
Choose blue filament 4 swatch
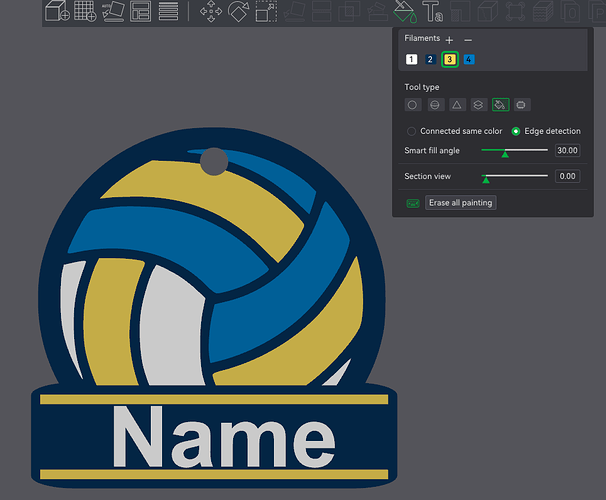coord(469,60)
